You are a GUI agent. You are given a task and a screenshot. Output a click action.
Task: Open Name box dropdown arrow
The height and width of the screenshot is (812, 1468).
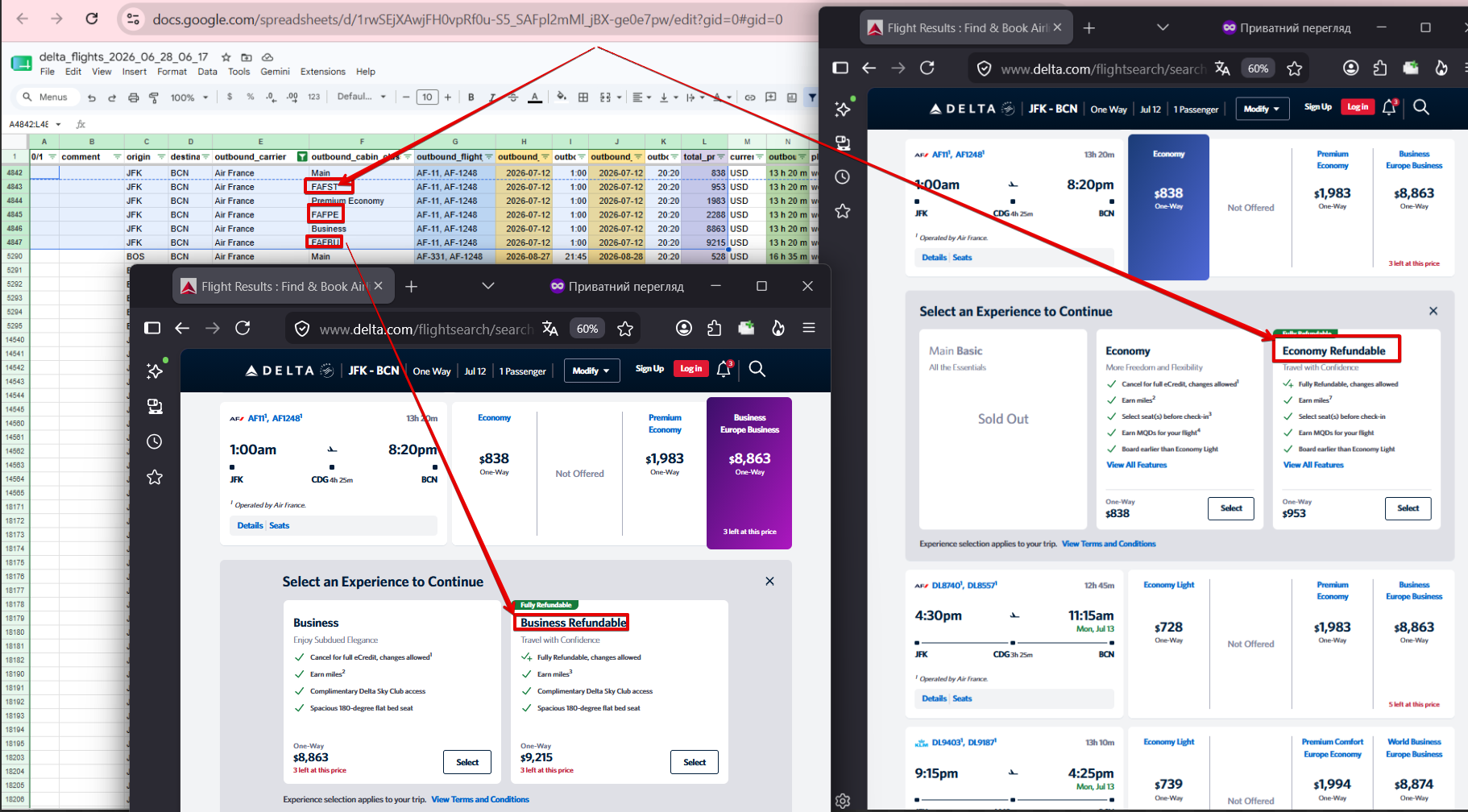59,124
